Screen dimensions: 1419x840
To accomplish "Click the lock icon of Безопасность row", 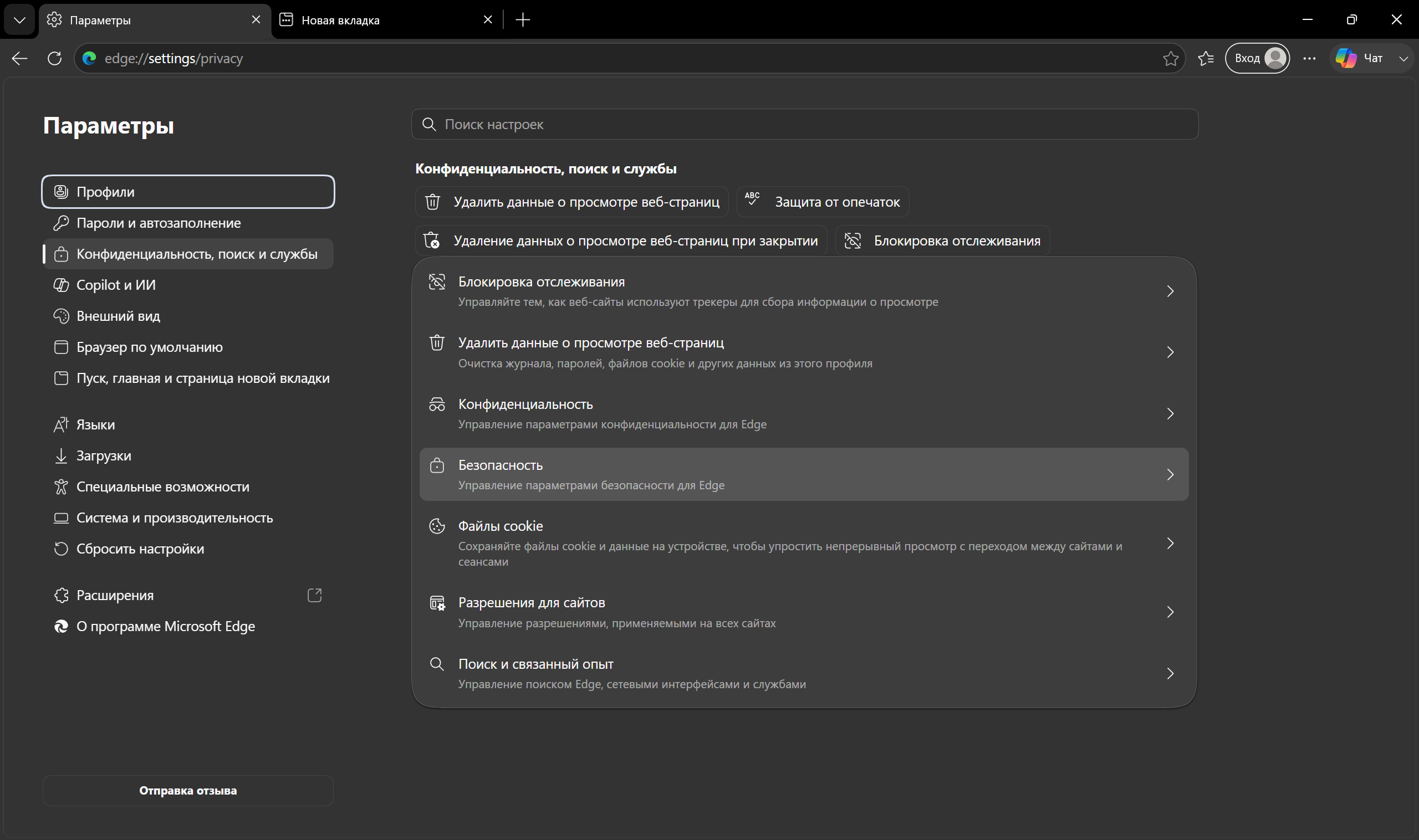I will pyautogui.click(x=437, y=465).
